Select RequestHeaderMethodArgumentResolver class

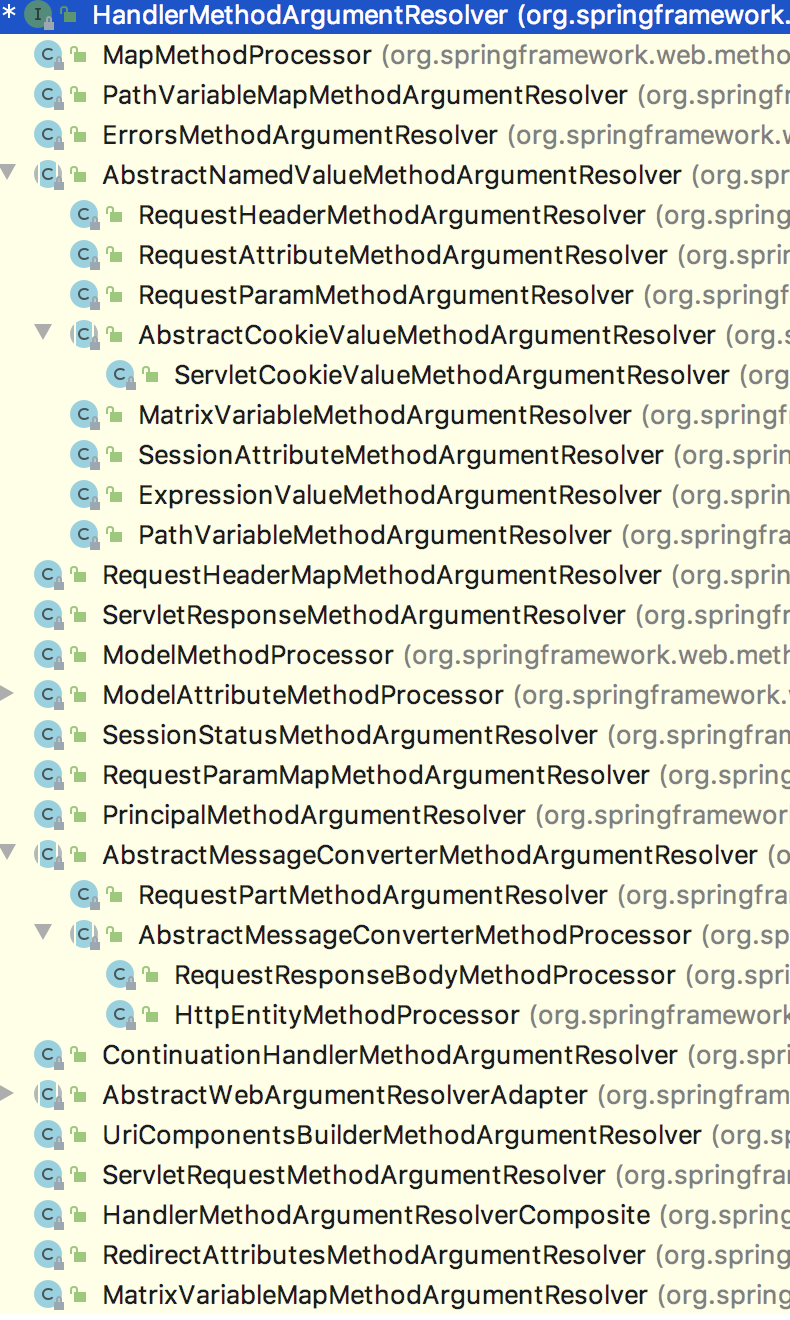click(392, 215)
